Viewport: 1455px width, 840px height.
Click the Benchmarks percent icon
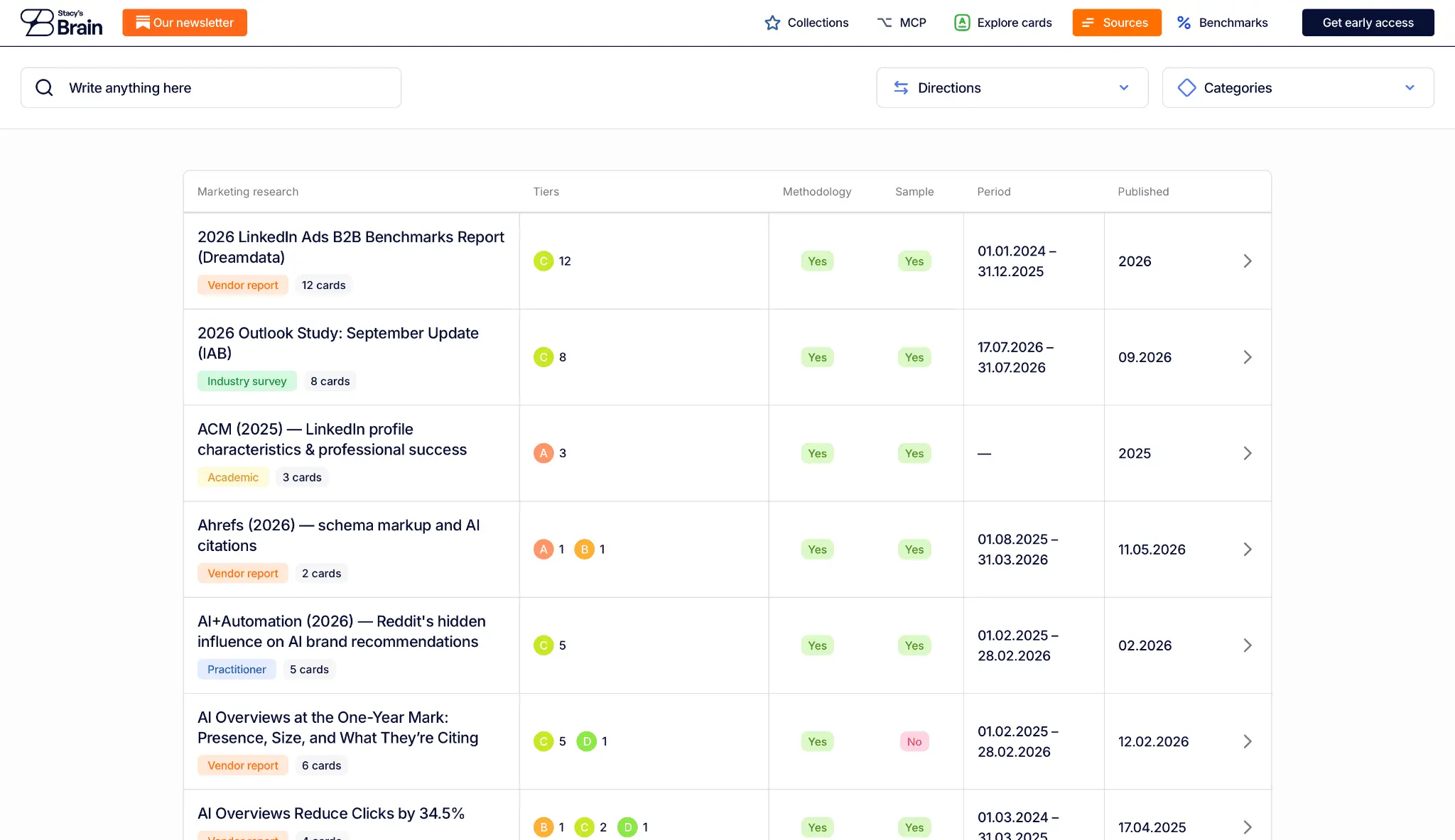tap(1184, 23)
